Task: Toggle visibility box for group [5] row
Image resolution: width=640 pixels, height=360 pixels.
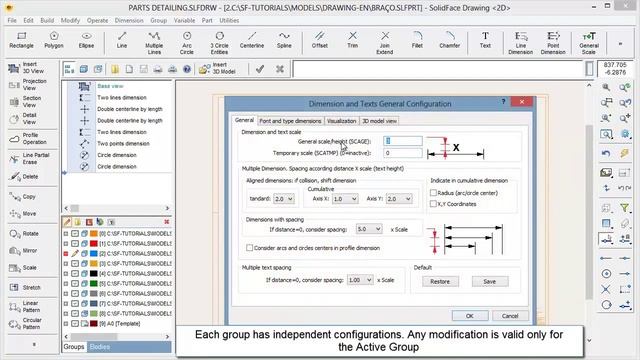Action: [75, 284]
